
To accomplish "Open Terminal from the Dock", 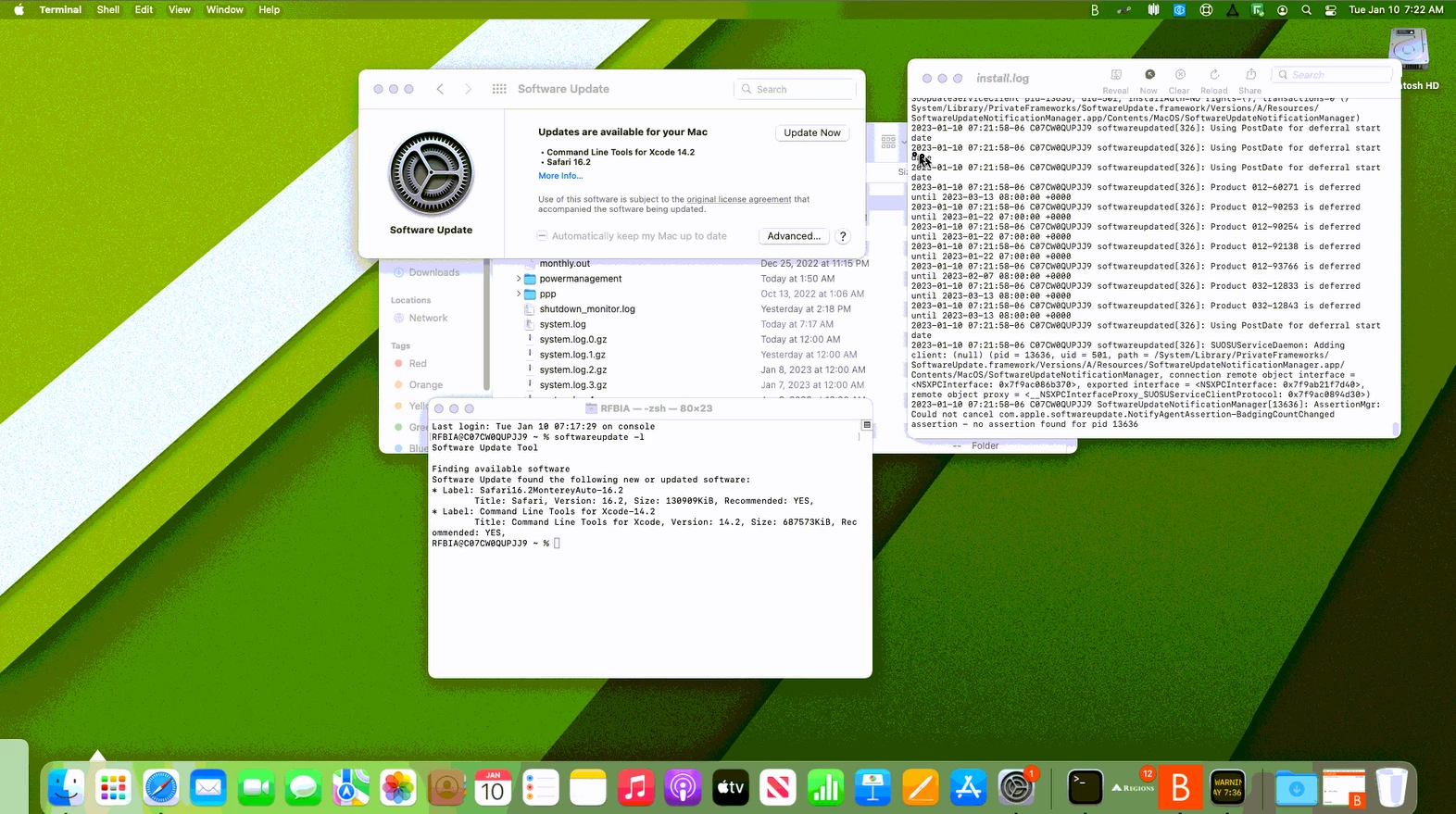I will pos(1085,788).
